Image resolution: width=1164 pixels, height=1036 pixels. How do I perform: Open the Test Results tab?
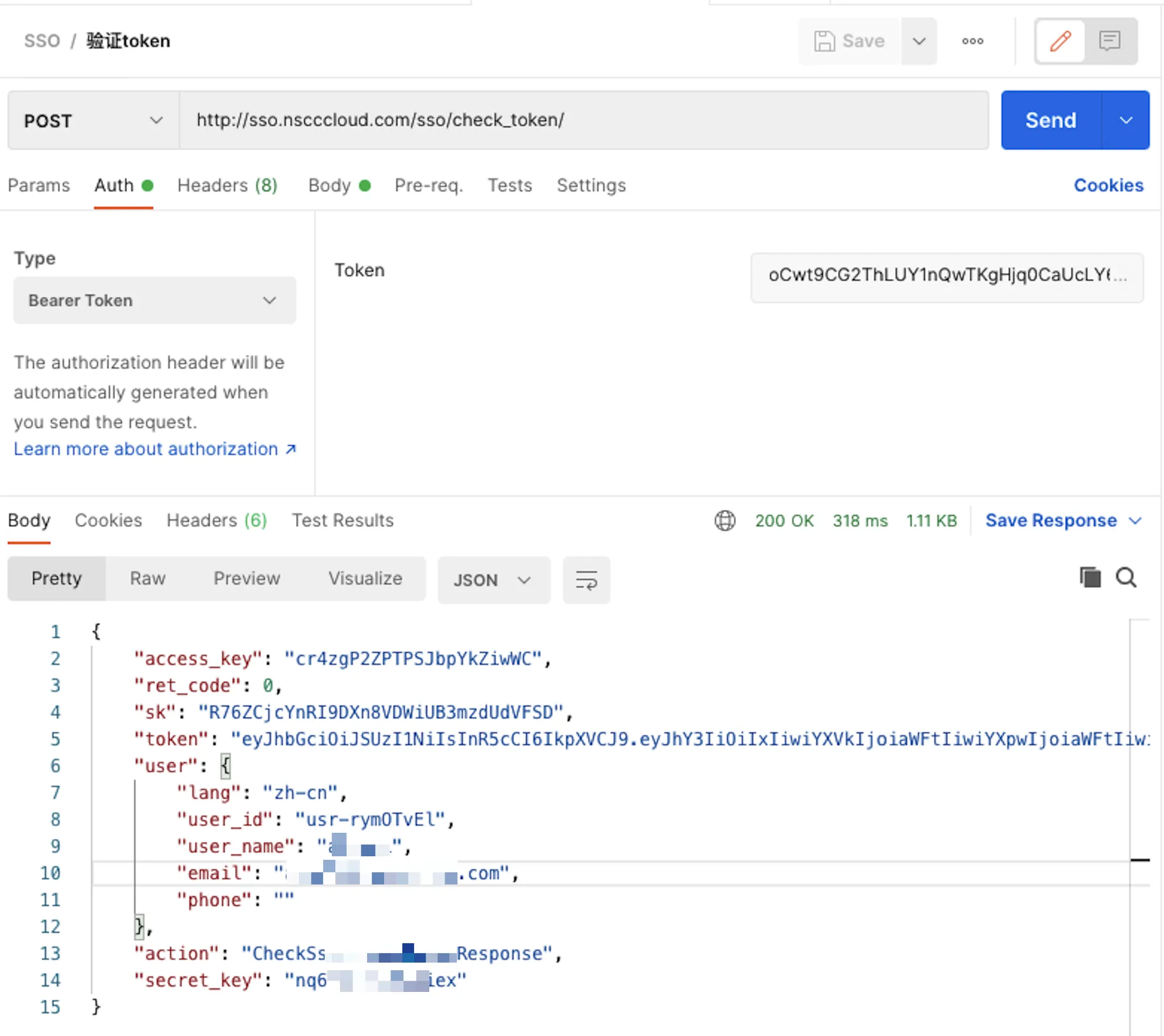[342, 520]
